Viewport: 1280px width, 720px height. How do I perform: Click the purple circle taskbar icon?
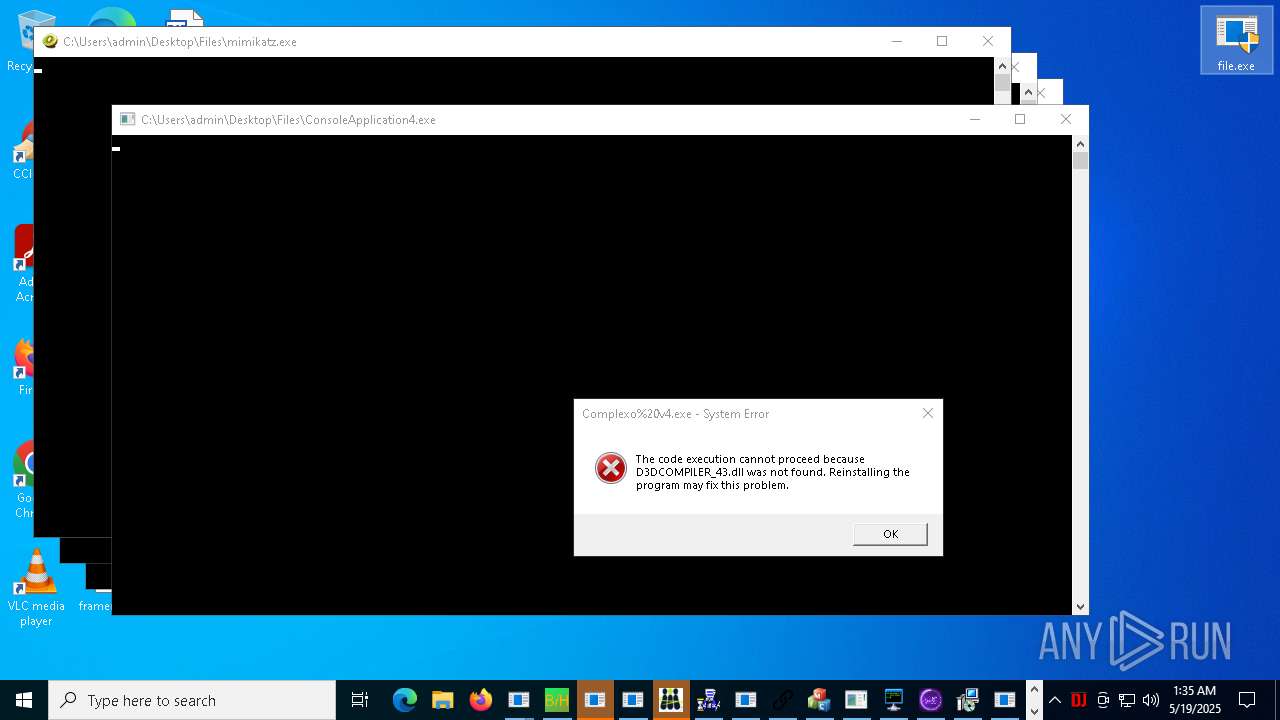[930, 700]
